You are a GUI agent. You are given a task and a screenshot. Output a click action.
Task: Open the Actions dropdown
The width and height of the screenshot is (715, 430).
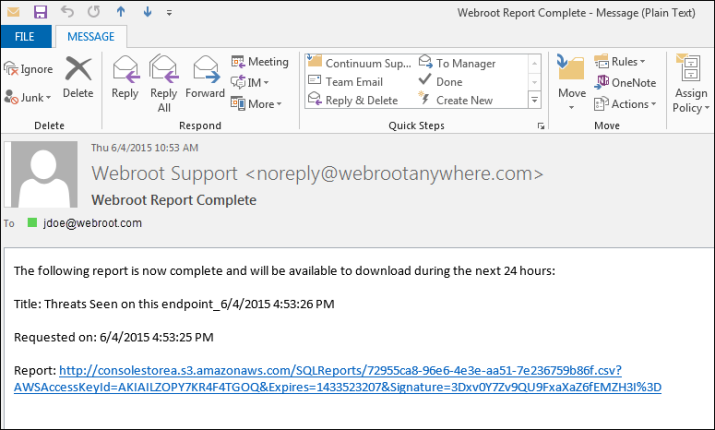coord(625,104)
